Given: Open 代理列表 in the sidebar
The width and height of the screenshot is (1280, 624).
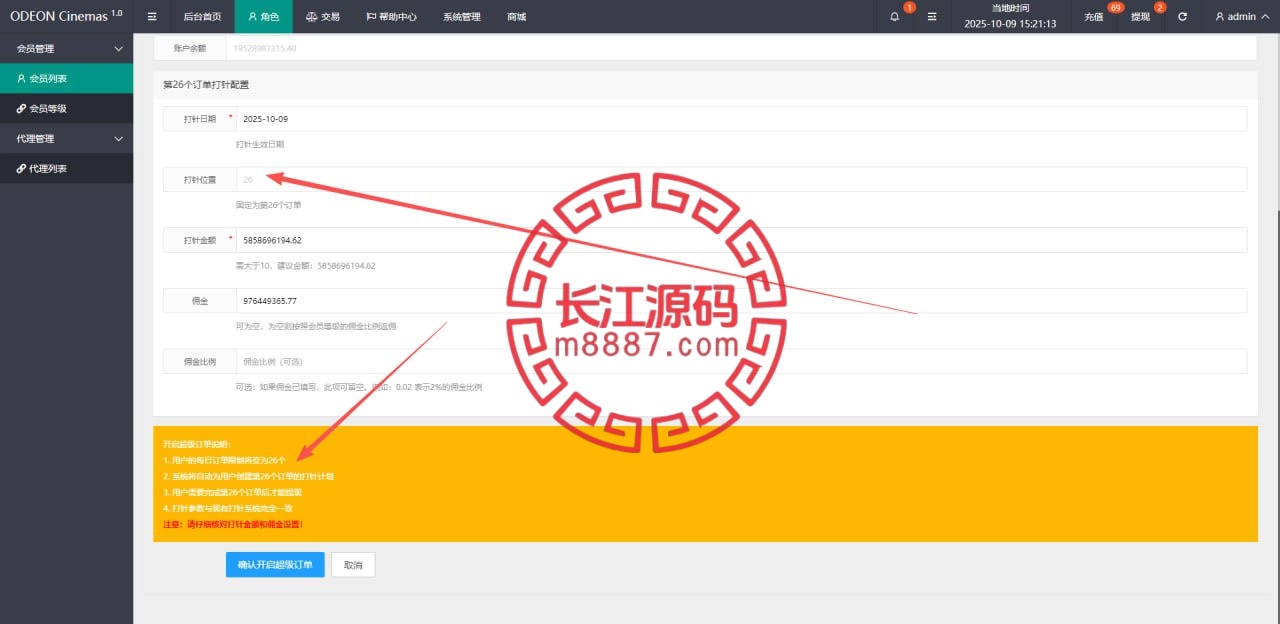Looking at the screenshot, I should [66, 169].
